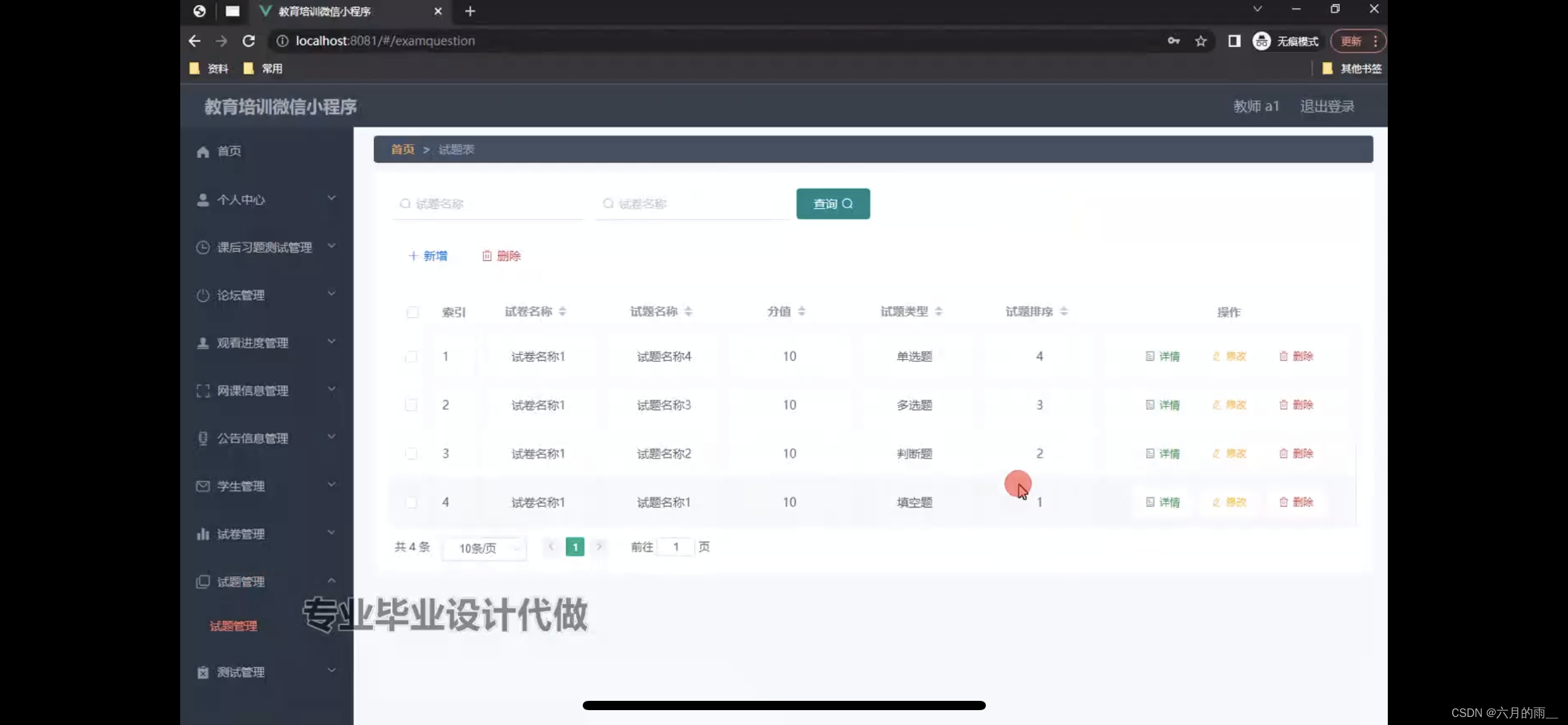Click 删除 for 试题名称2 row

1296,454
